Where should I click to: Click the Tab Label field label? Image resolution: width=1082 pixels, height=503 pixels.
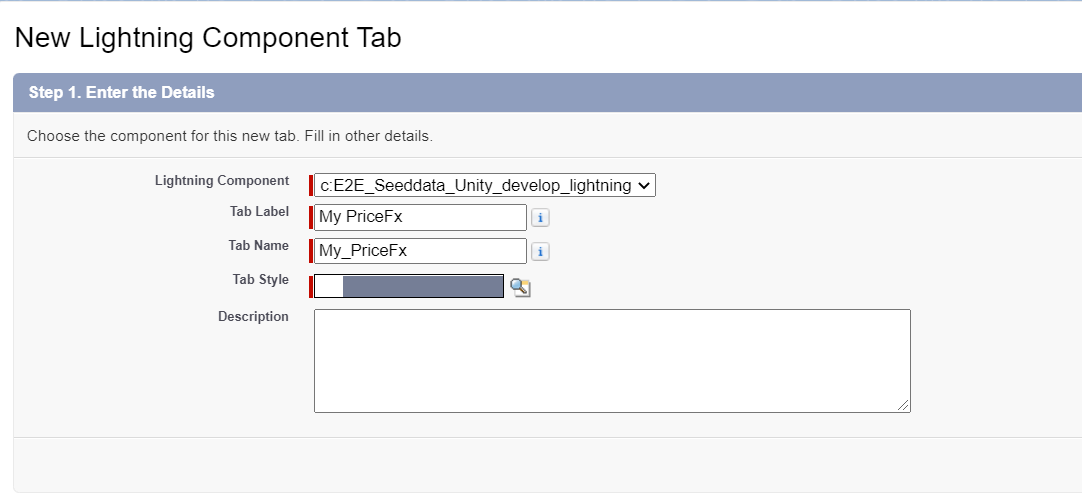click(259, 212)
